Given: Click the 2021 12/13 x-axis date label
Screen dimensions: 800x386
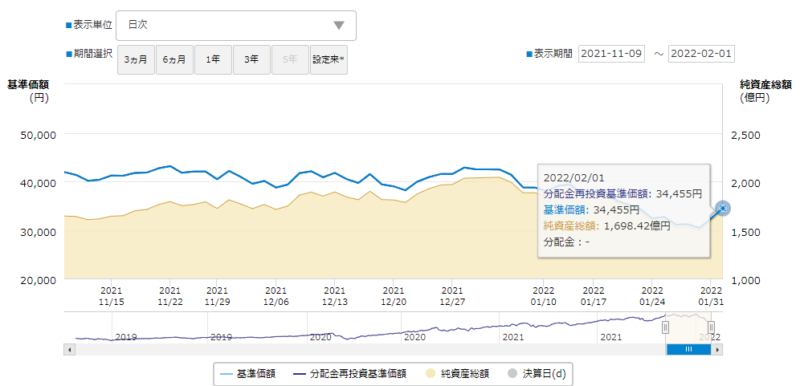Looking at the screenshot, I should pyautogui.click(x=335, y=296).
